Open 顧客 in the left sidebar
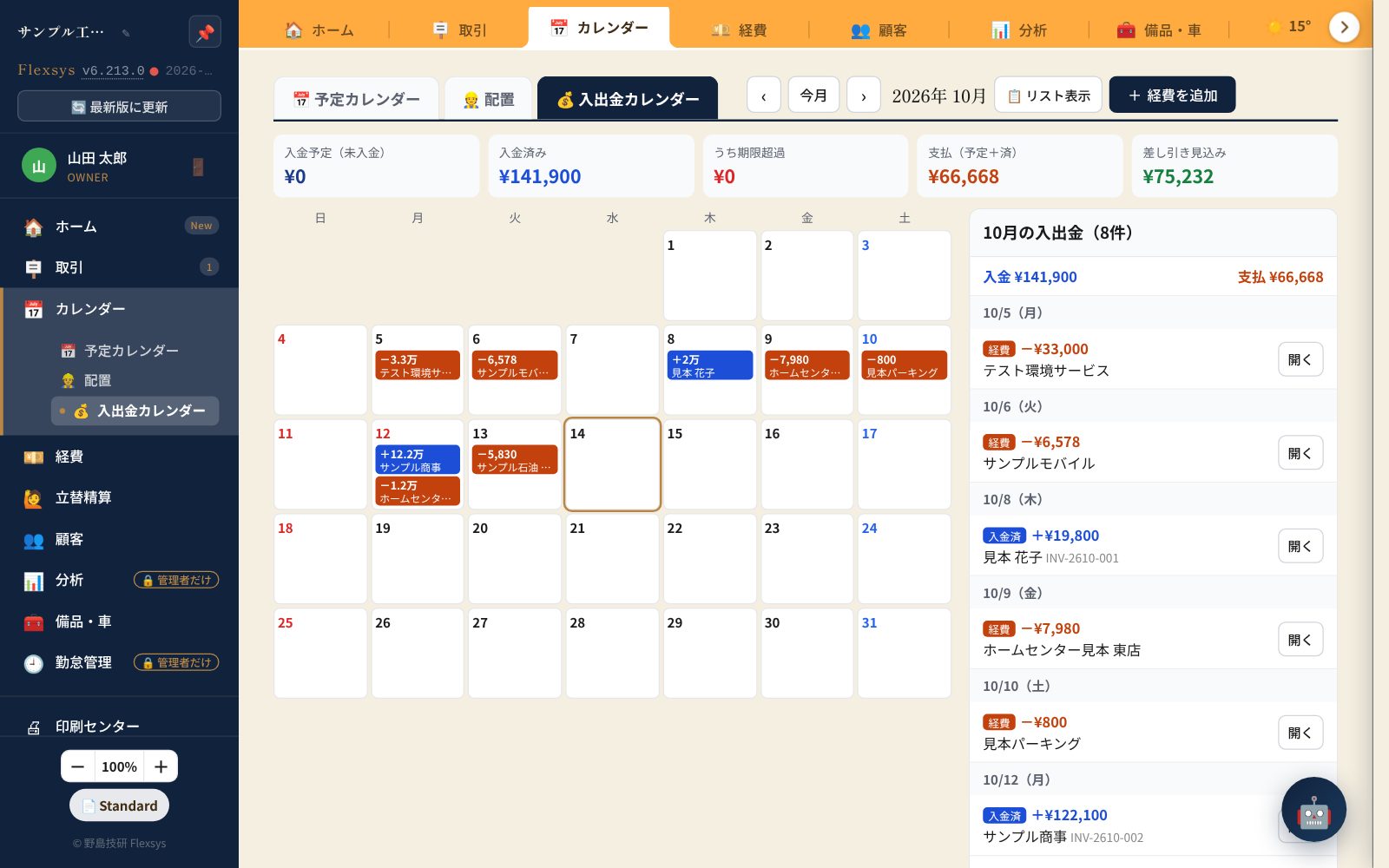1389x868 pixels. [119, 539]
